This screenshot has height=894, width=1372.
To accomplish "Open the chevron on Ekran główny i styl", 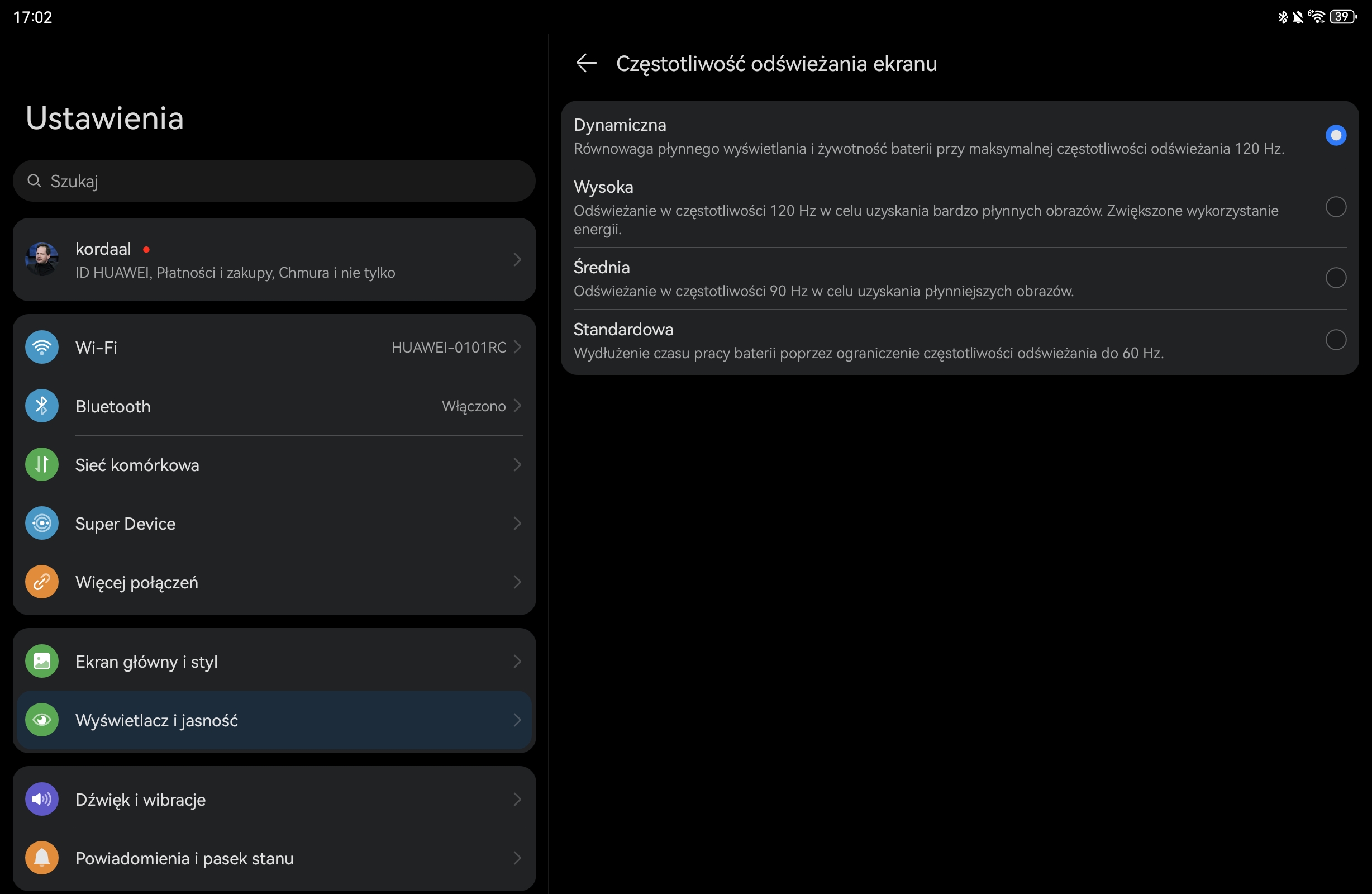I will pos(517,662).
